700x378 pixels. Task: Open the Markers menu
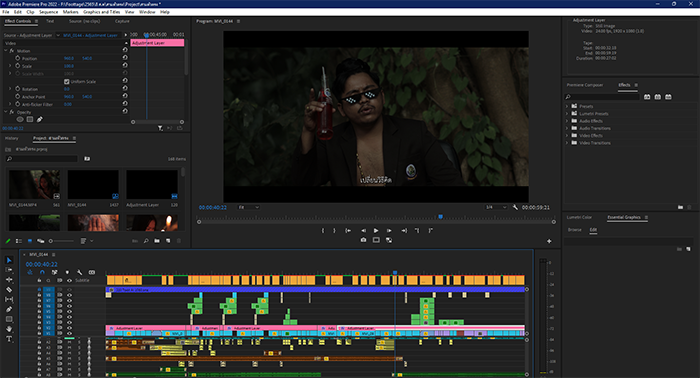[x=70, y=12]
